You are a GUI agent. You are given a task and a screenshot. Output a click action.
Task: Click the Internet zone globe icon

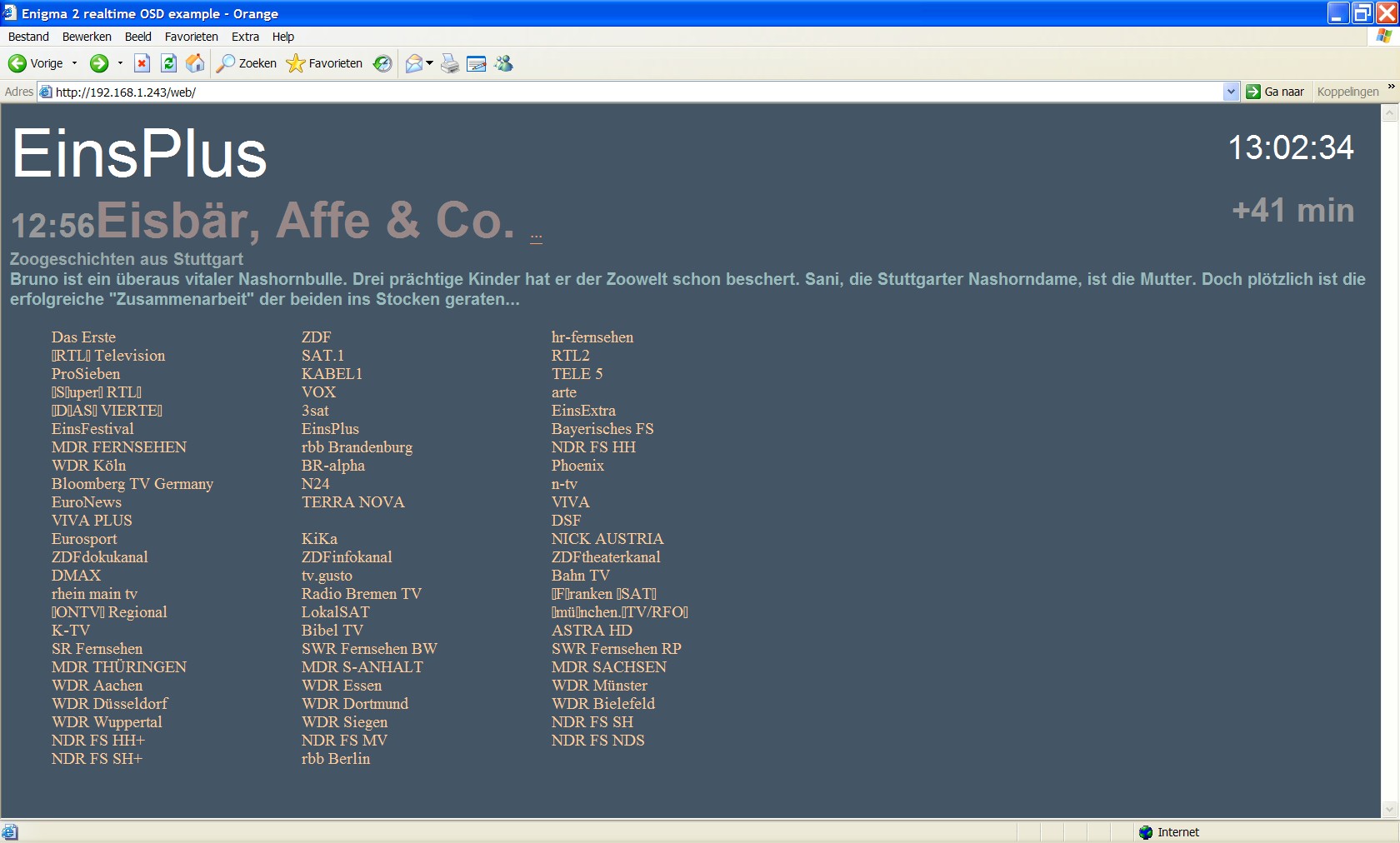tap(1146, 832)
